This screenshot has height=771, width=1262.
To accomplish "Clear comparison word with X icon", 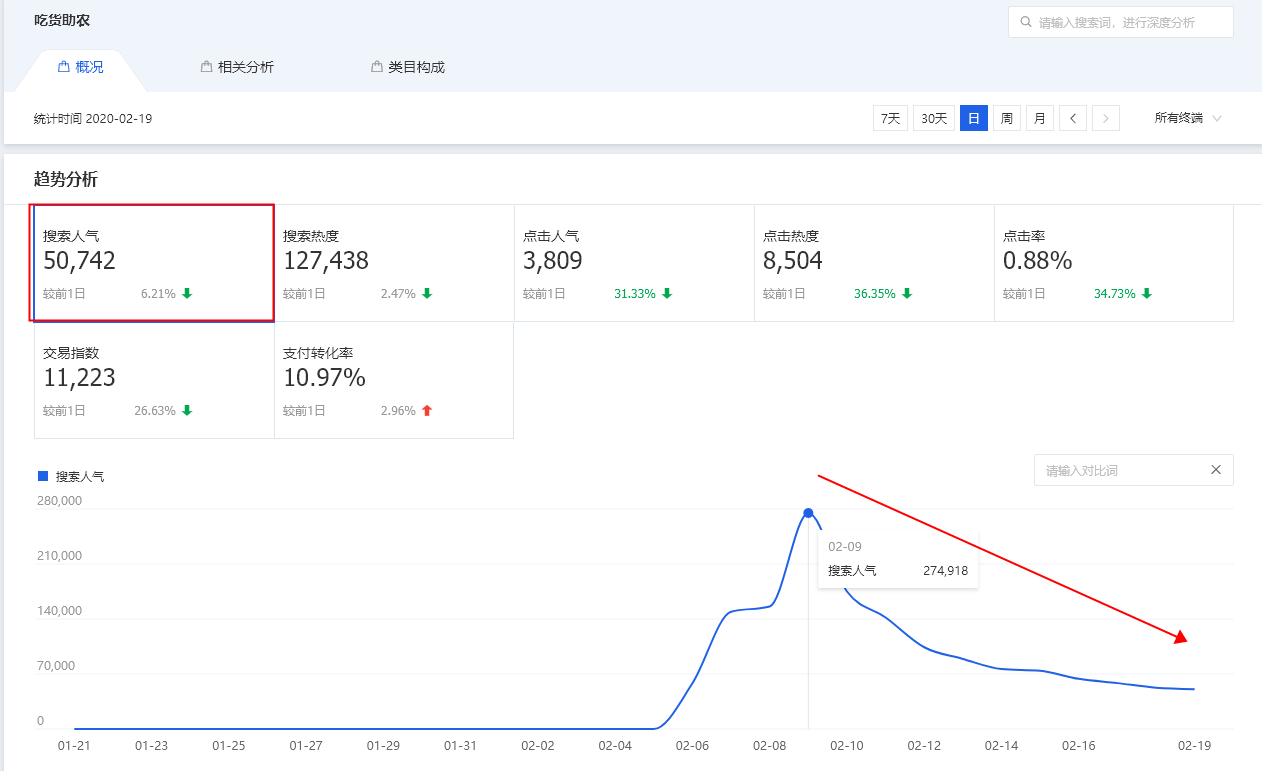I will 1216,470.
